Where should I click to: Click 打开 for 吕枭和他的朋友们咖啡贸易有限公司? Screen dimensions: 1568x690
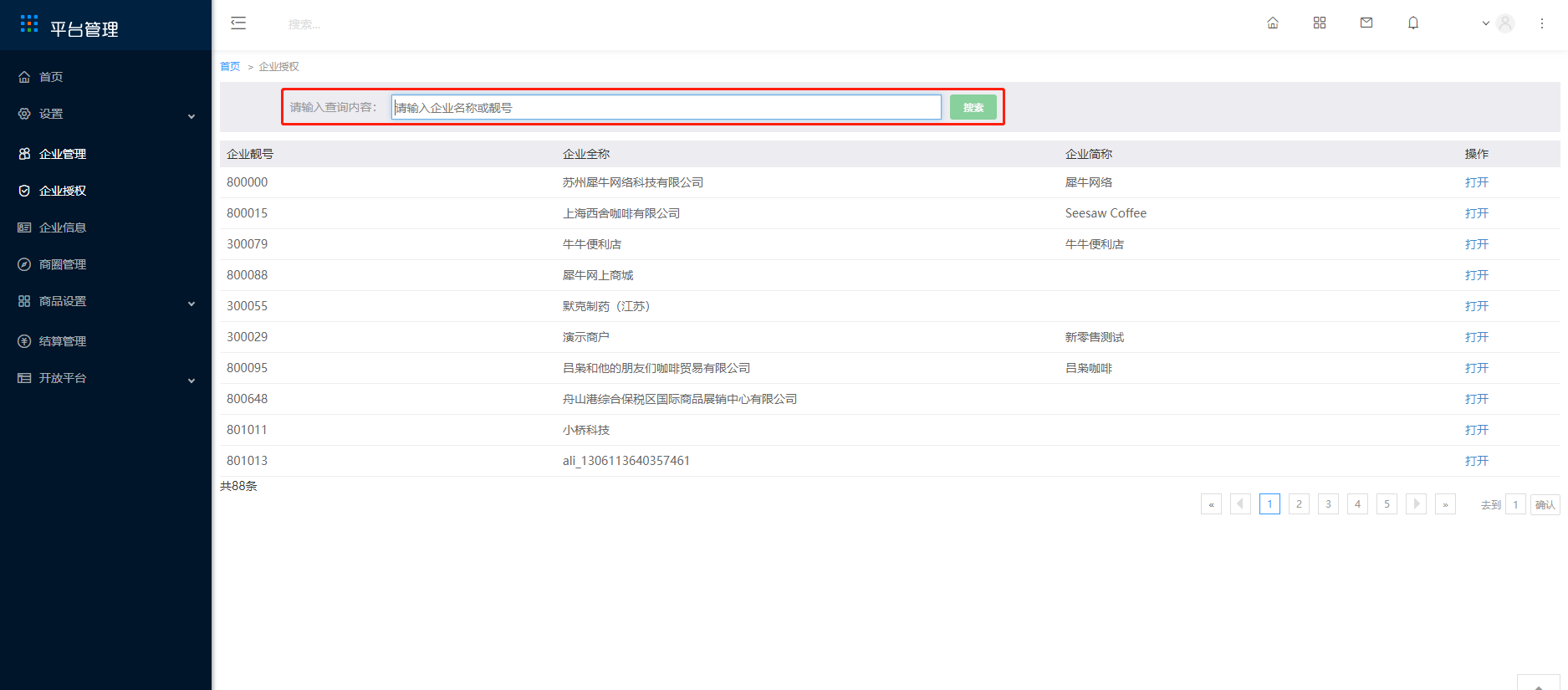(x=1477, y=368)
